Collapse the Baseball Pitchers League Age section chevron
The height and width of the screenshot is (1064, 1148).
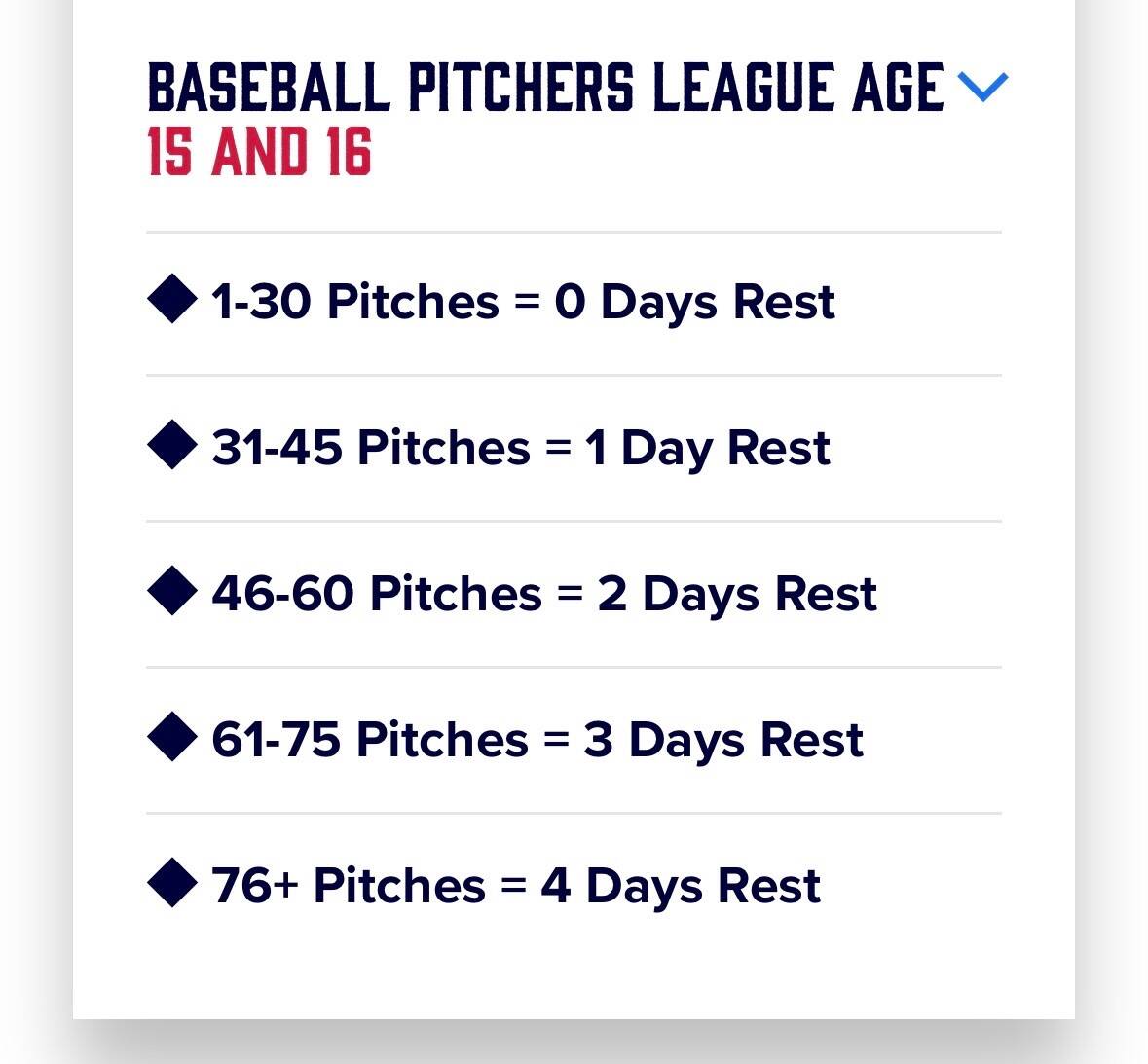pos(983,87)
